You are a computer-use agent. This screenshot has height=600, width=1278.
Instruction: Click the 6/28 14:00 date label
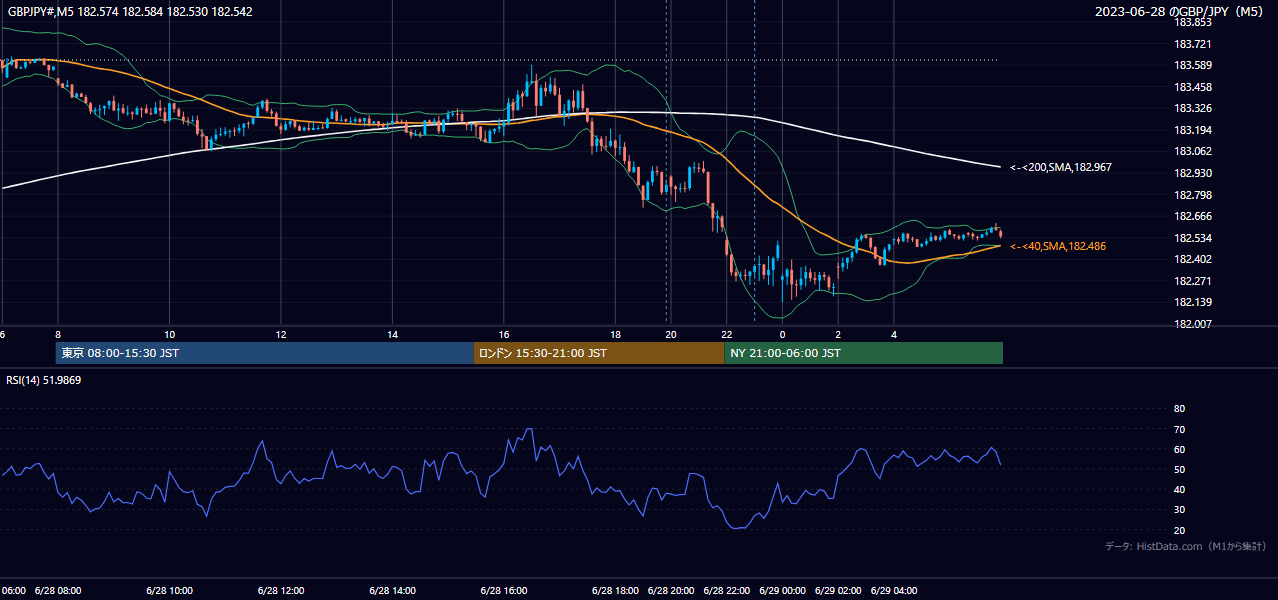coord(393,590)
